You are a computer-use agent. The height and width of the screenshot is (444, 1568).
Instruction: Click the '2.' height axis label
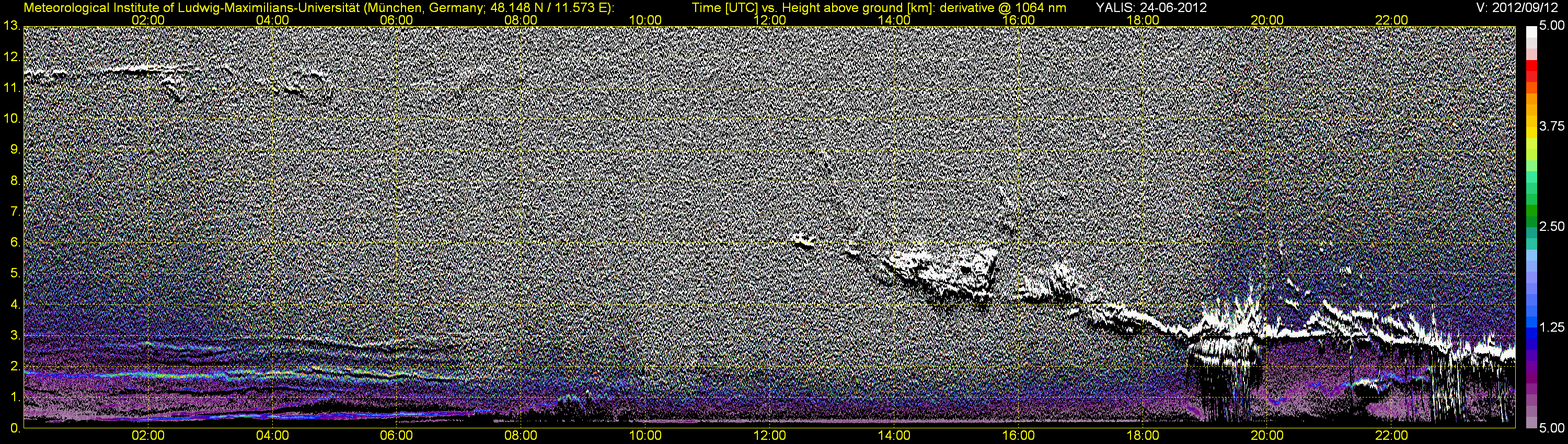pyautogui.click(x=15, y=367)
